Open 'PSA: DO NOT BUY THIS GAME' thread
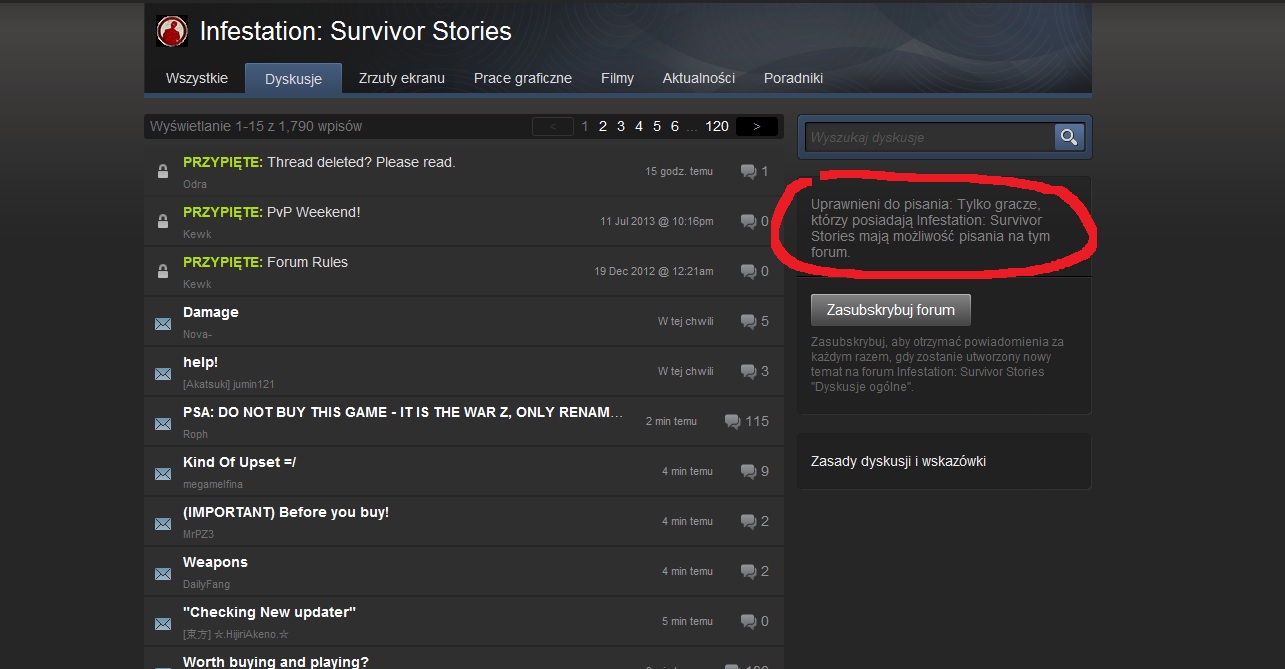Screen dimensions: 1285x669 pyautogui.click(x=403, y=412)
